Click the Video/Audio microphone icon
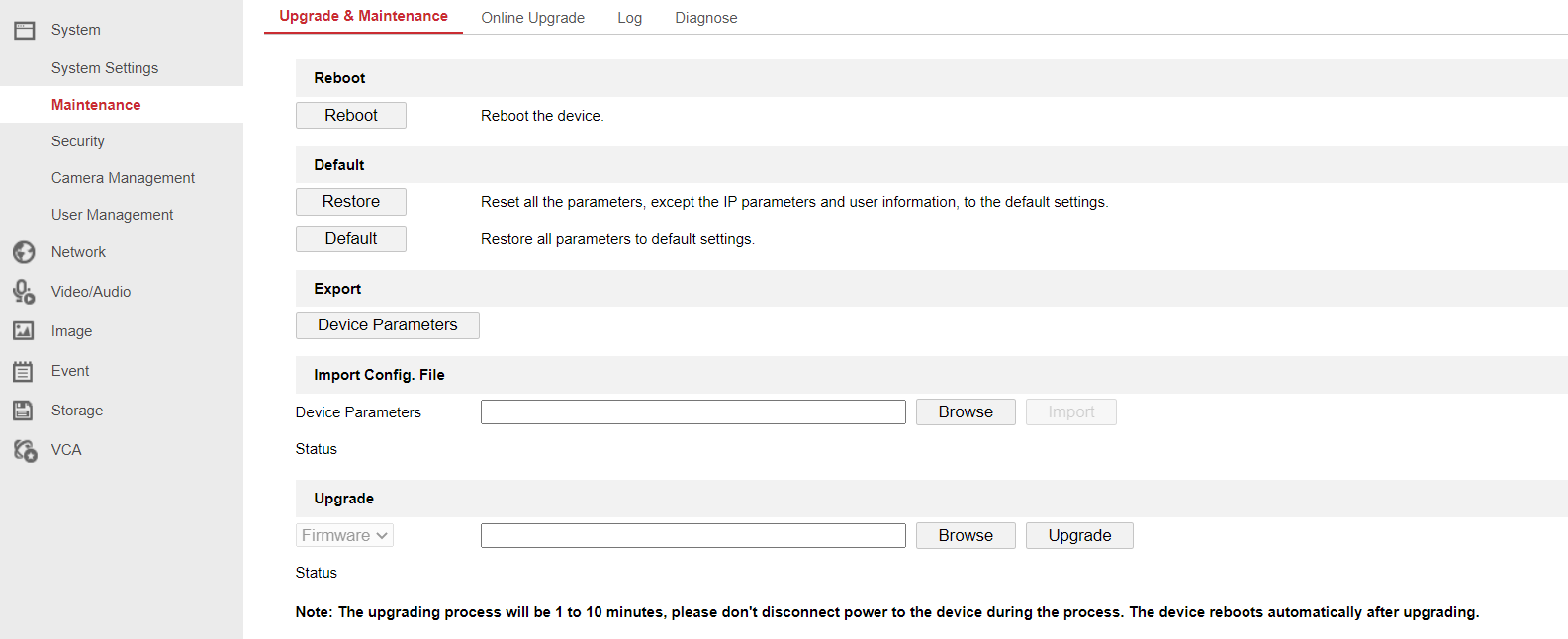The image size is (1568, 639). 25,292
